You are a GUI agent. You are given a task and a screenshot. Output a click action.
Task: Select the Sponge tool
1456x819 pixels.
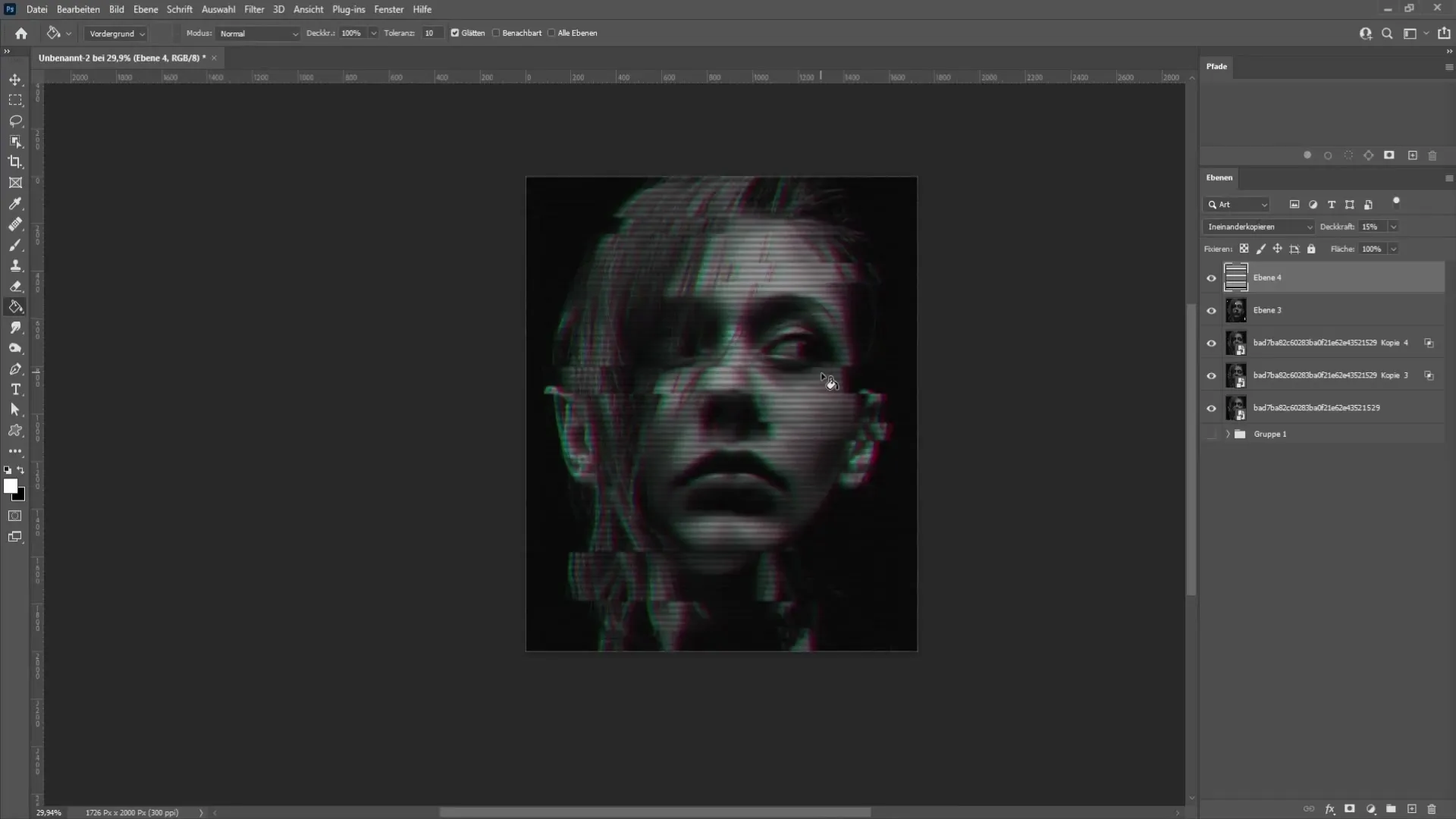15,348
